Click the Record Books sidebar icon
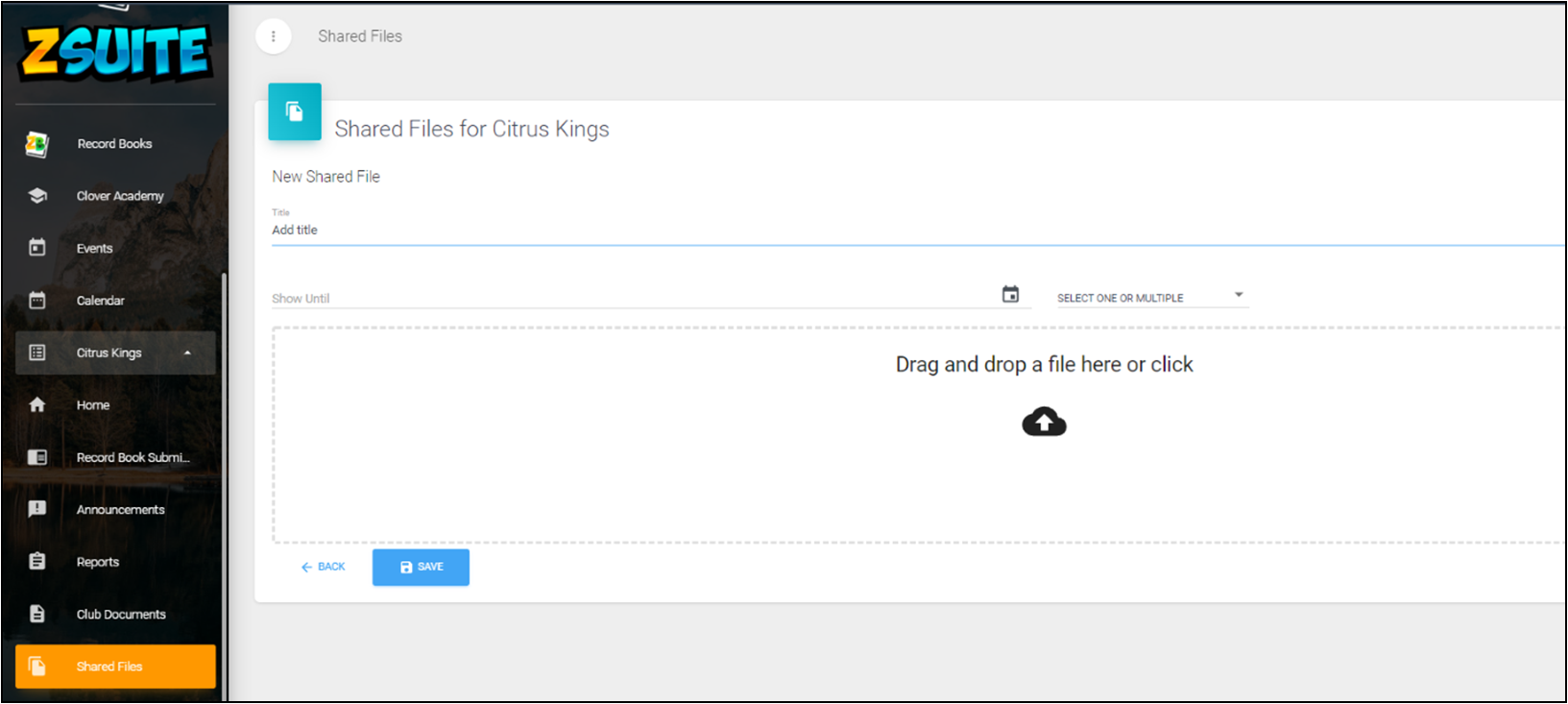 pos(36,144)
